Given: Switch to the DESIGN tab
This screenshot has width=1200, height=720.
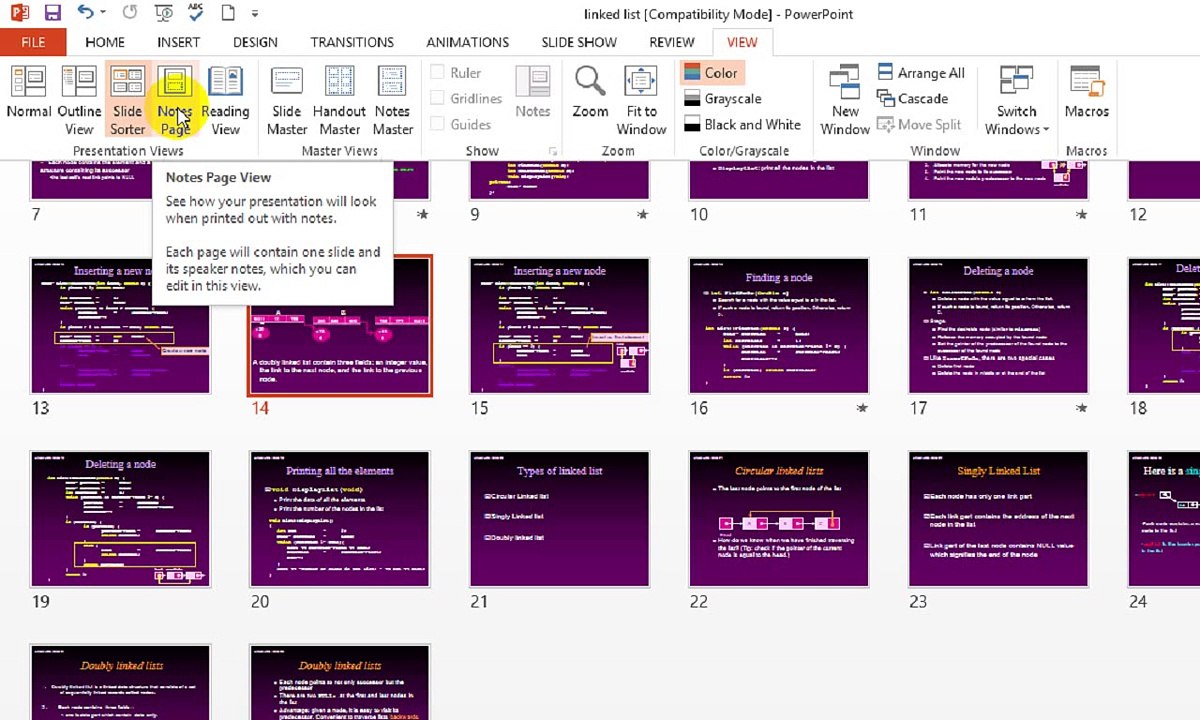Looking at the screenshot, I should point(255,42).
